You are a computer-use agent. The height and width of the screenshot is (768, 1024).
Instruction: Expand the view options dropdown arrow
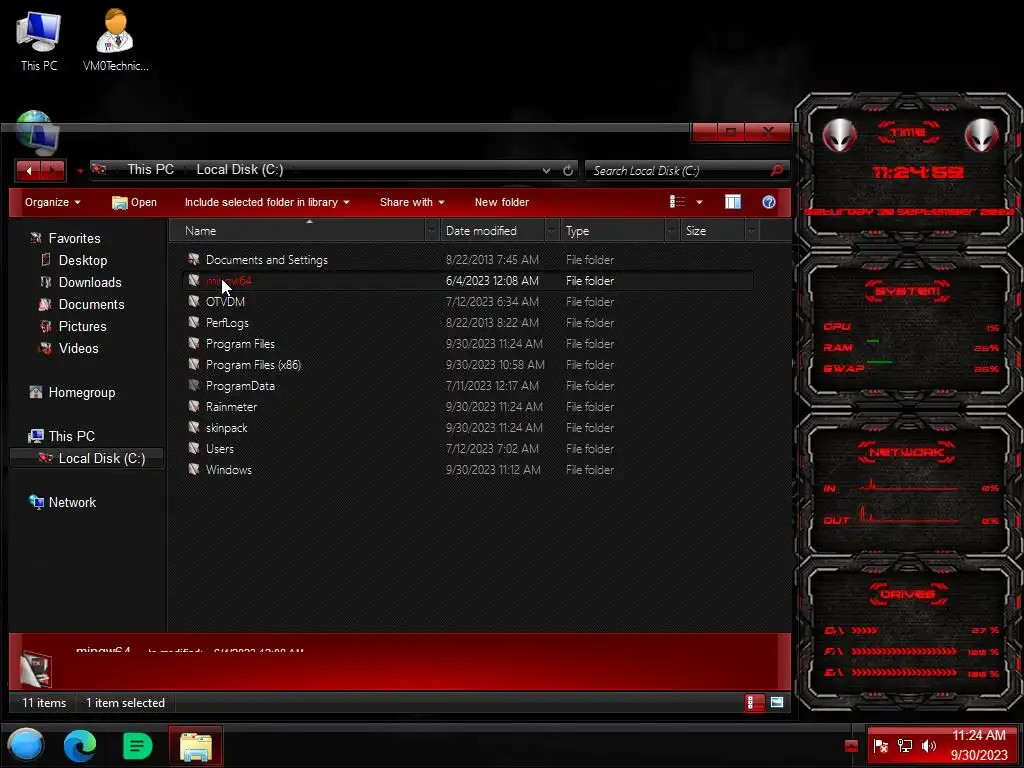(699, 202)
